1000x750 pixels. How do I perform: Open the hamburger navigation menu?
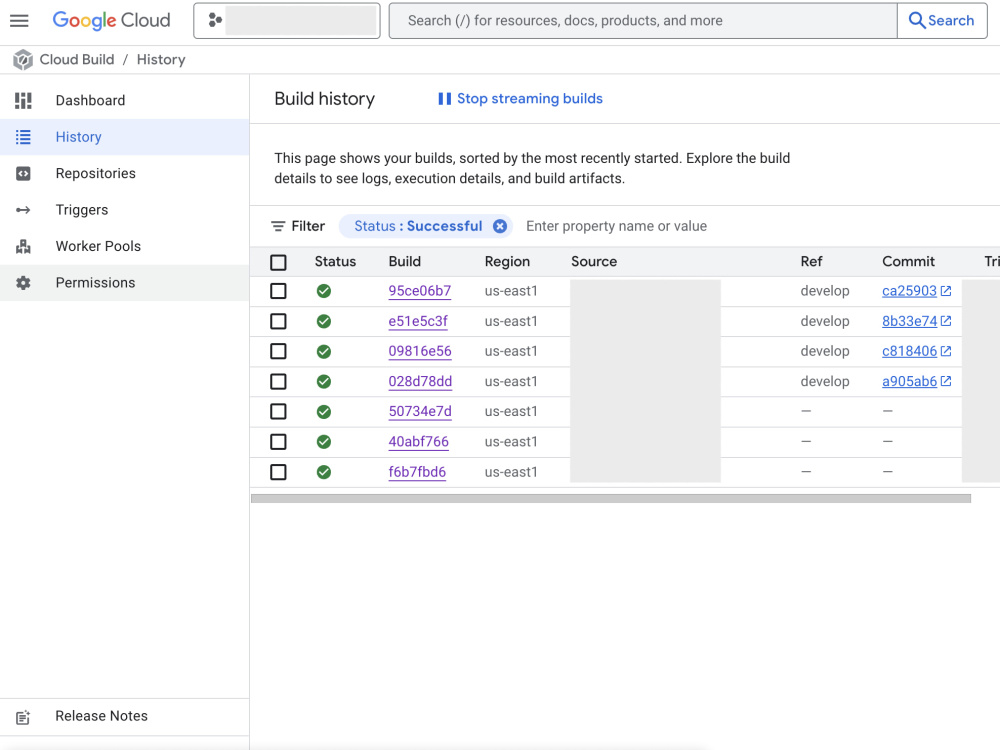(x=19, y=20)
